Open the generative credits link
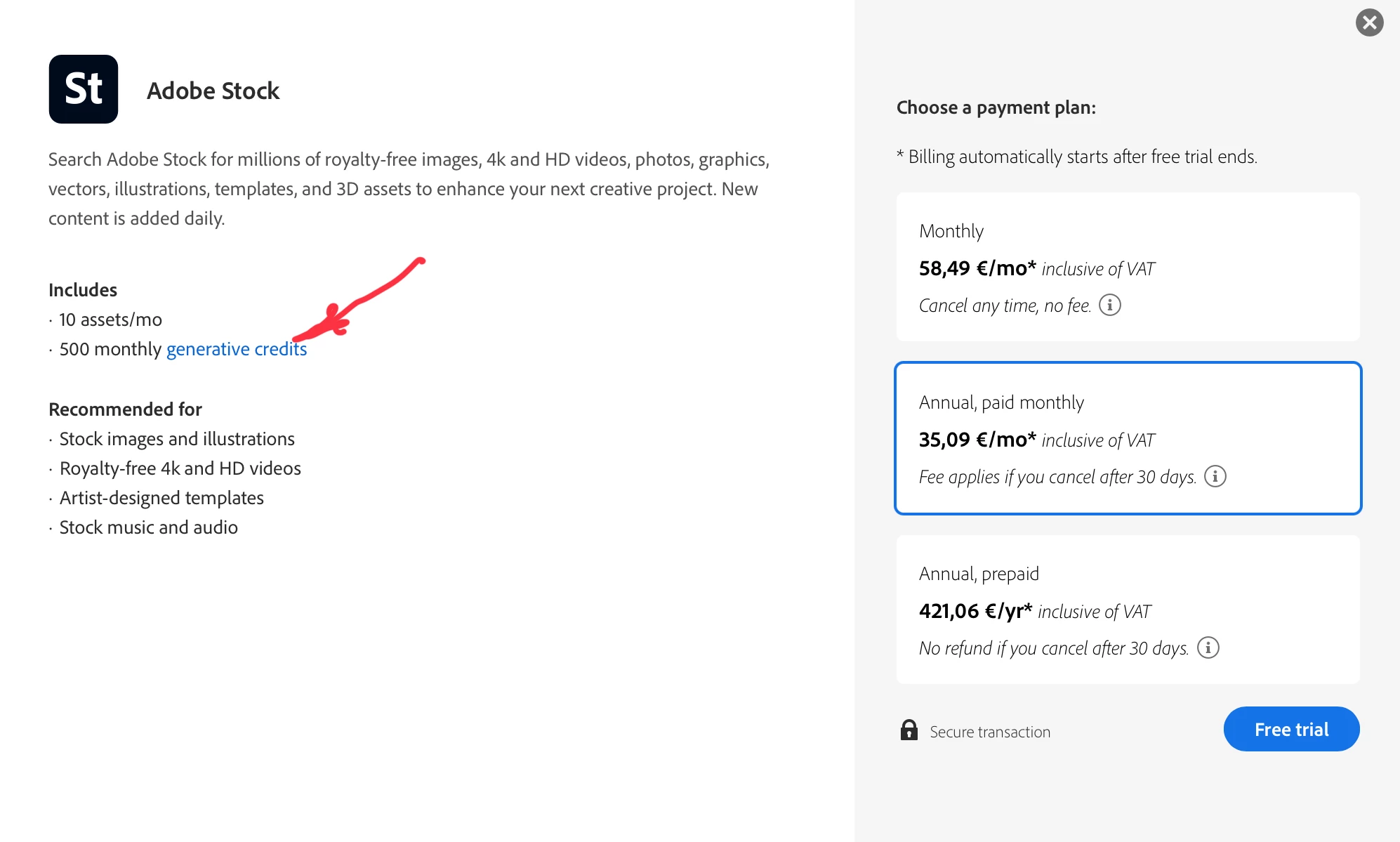This screenshot has width=1400, height=842. [x=237, y=349]
